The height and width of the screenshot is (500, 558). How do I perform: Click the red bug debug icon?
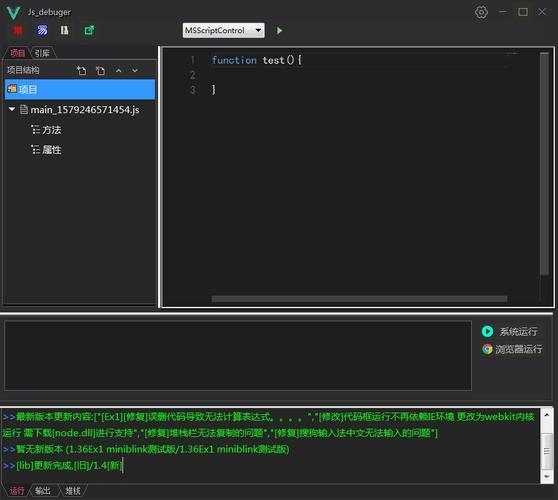[18, 30]
